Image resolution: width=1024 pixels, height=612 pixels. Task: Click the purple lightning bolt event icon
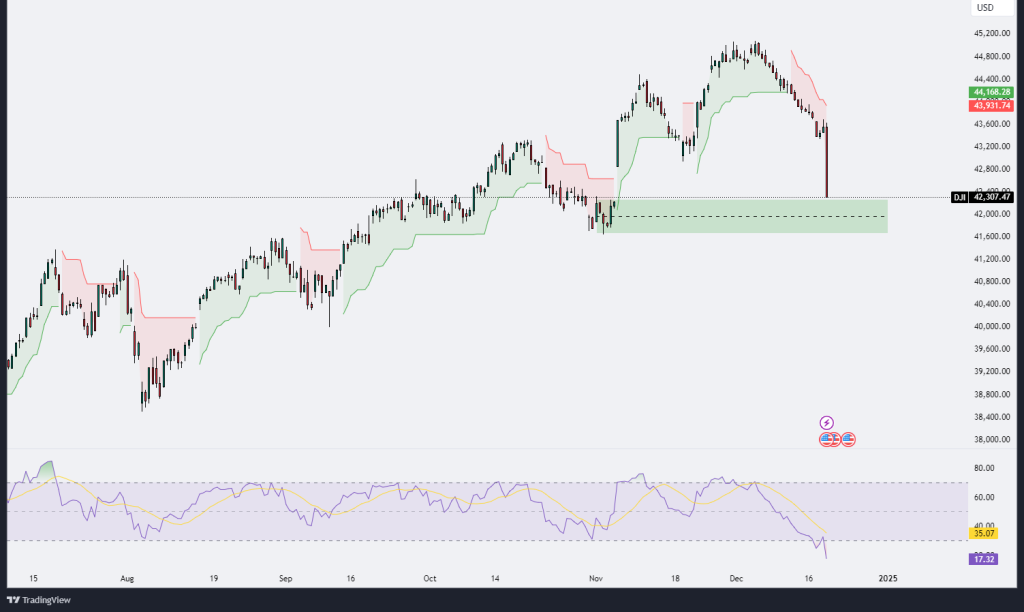(826, 423)
